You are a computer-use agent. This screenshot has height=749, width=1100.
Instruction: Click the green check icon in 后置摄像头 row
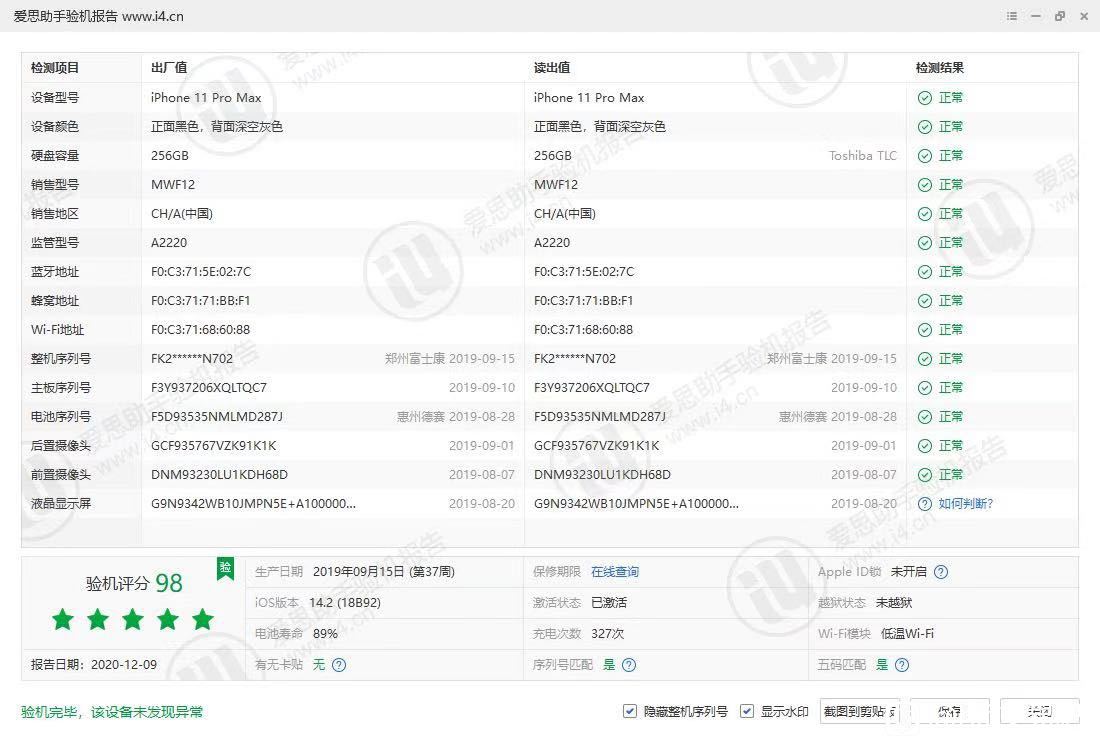pos(925,446)
